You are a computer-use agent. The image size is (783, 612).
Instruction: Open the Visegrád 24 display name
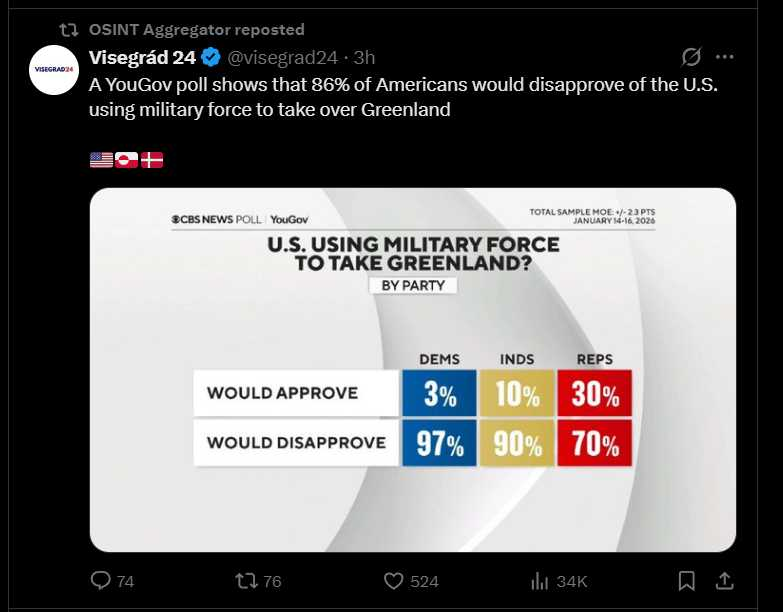pos(143,57)
